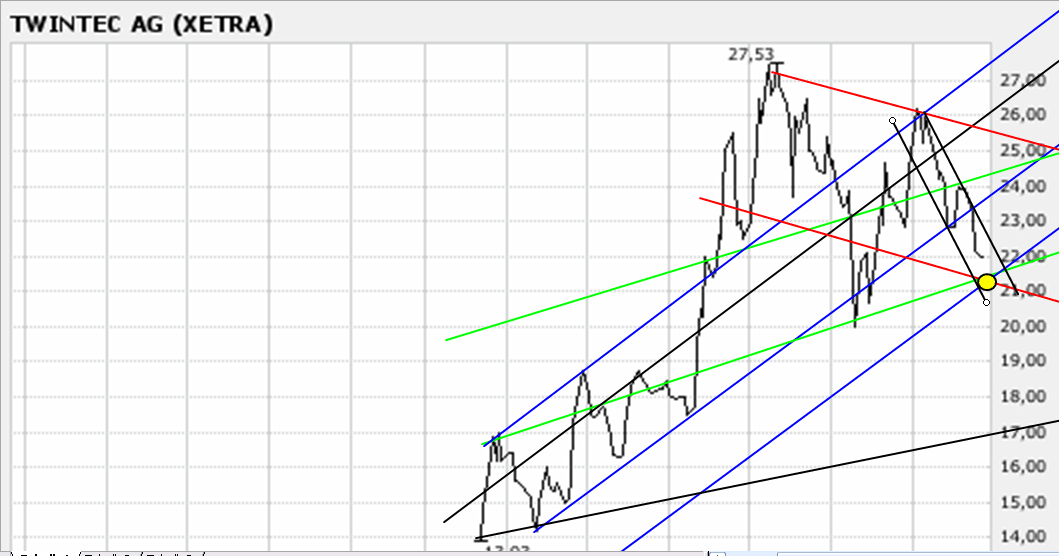Select the yellow circle marker on the chart
Viewport: 1059px width, 556px height.
(x=987, y=282)
